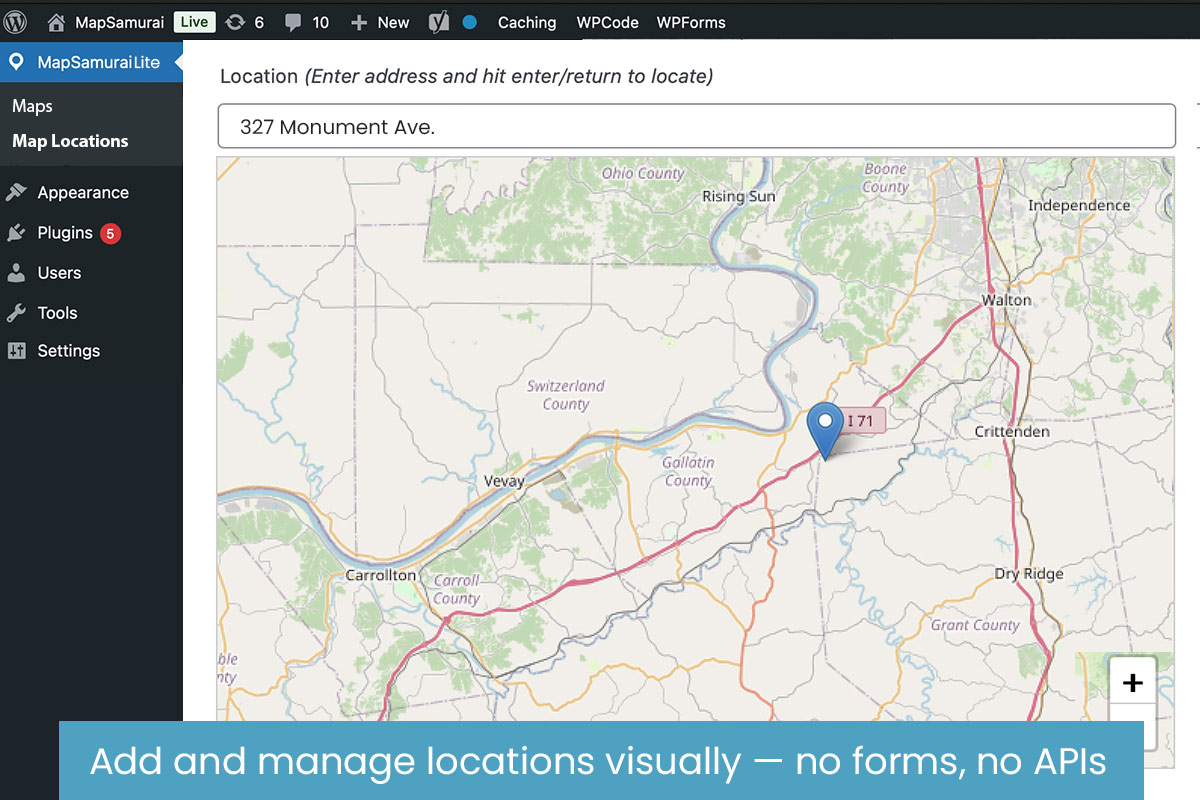Click the updates refresh icon
This screenshot has height=800, width=1200.
pyautogui.click(x=234, y=22)
